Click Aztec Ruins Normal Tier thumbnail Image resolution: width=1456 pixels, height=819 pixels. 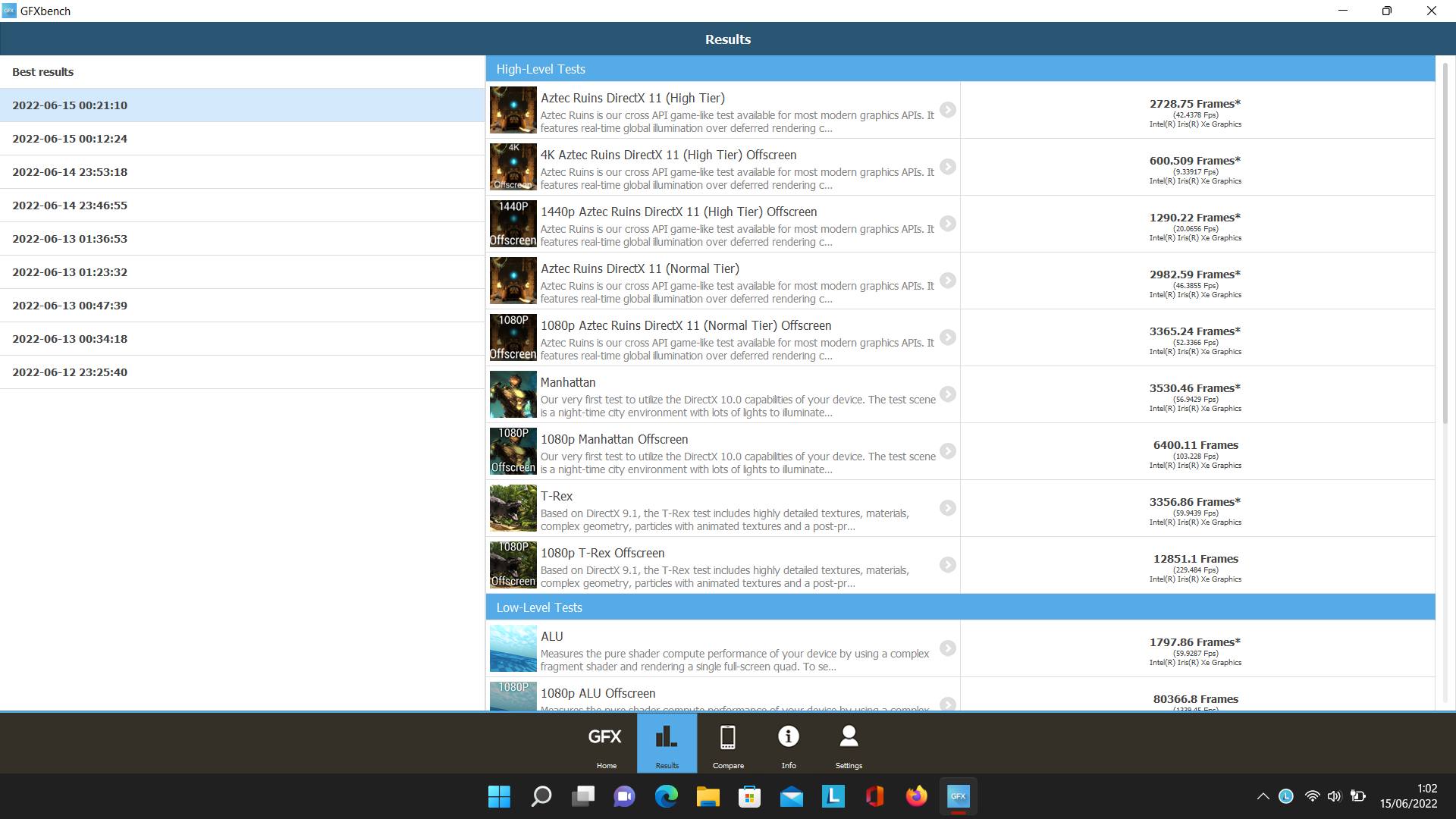(513, 281)
